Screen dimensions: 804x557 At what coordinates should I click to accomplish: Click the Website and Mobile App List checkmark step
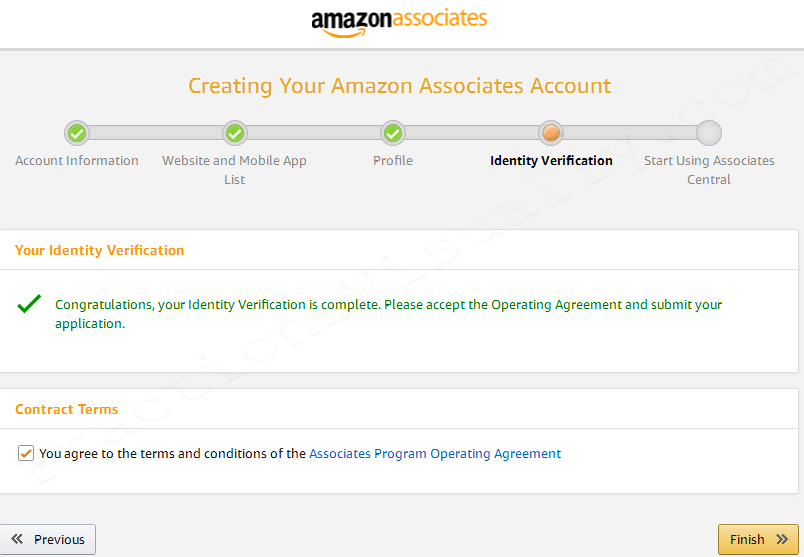coord(235,133)
